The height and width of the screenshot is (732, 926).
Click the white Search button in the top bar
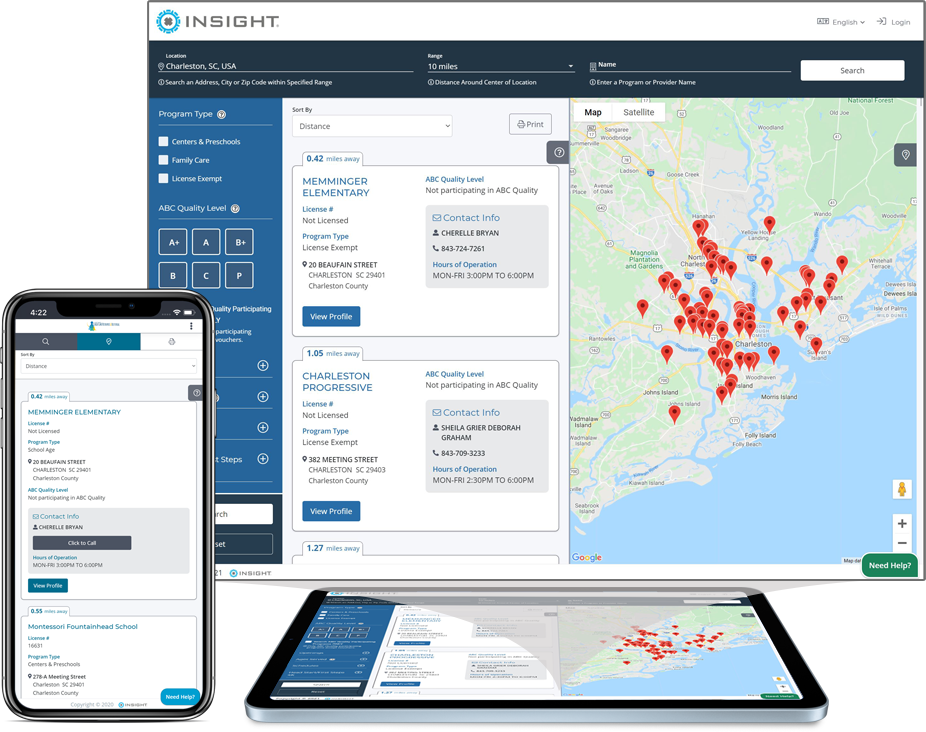tap(852, 70)
